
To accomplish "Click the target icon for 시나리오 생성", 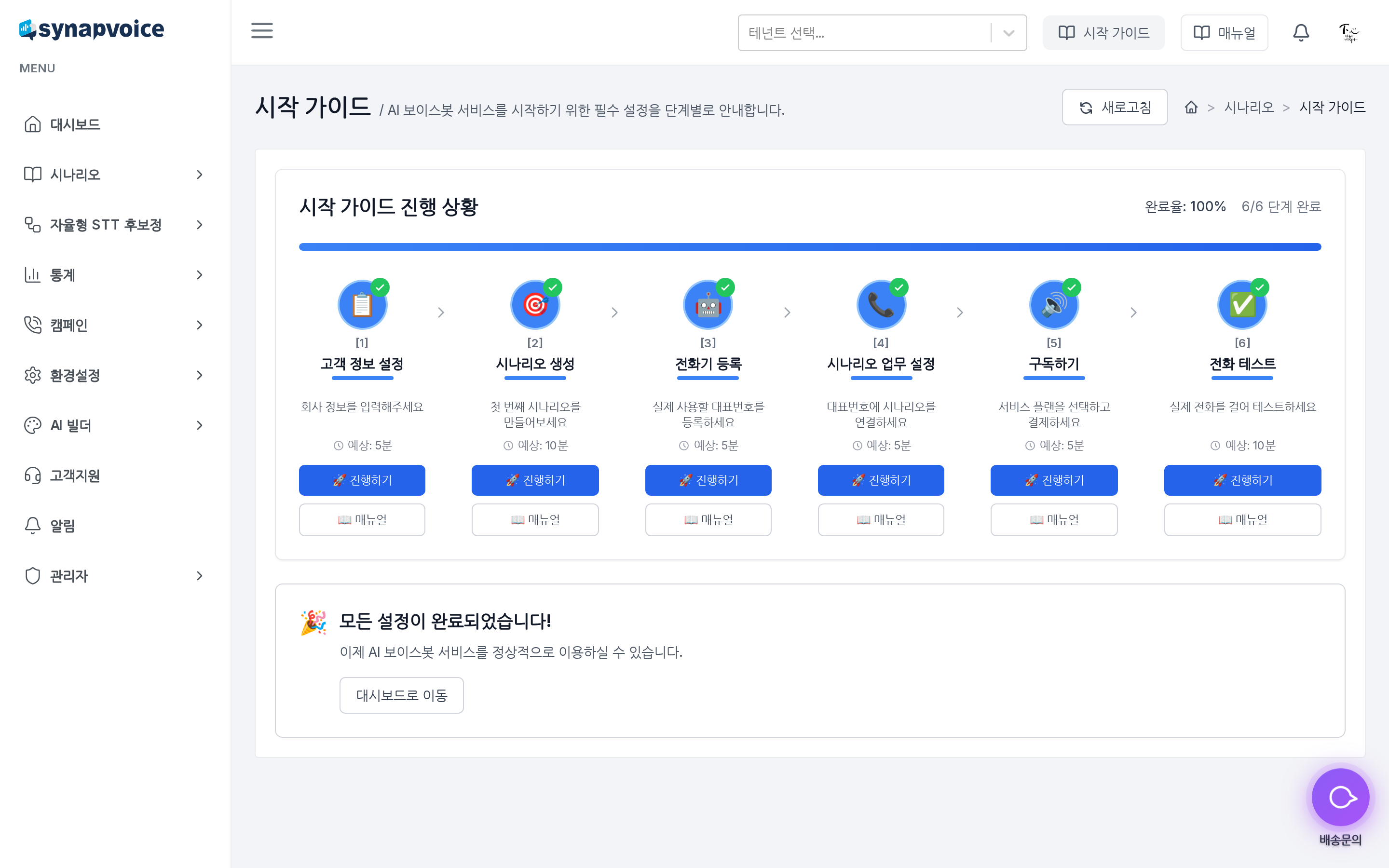I will tap(535, 305).
